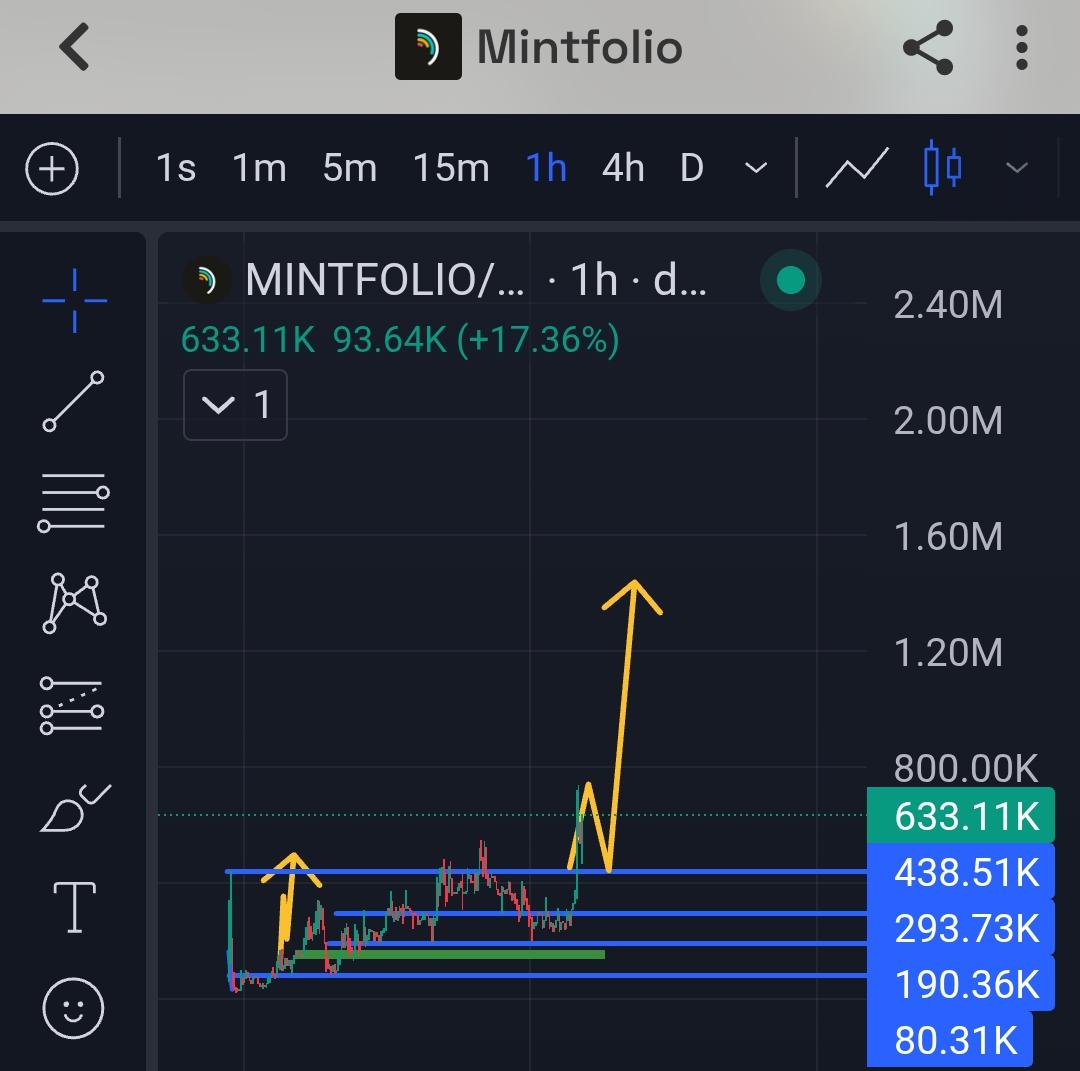Select the crosshair cursor tool
The height and width of the screenshot is (1071, 1080).
(74, 301)
